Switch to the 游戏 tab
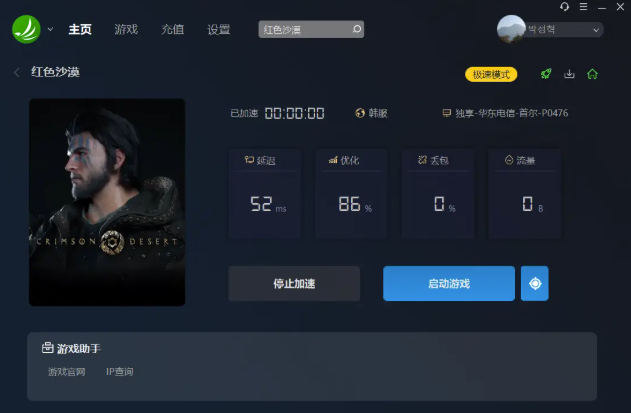 (126, 29)
